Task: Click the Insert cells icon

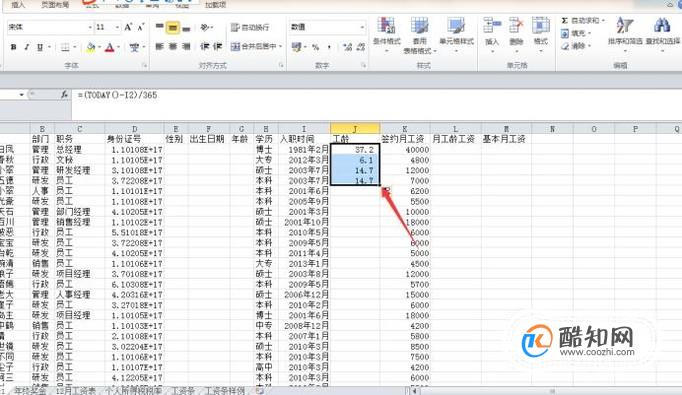Action: pos(492,26)
